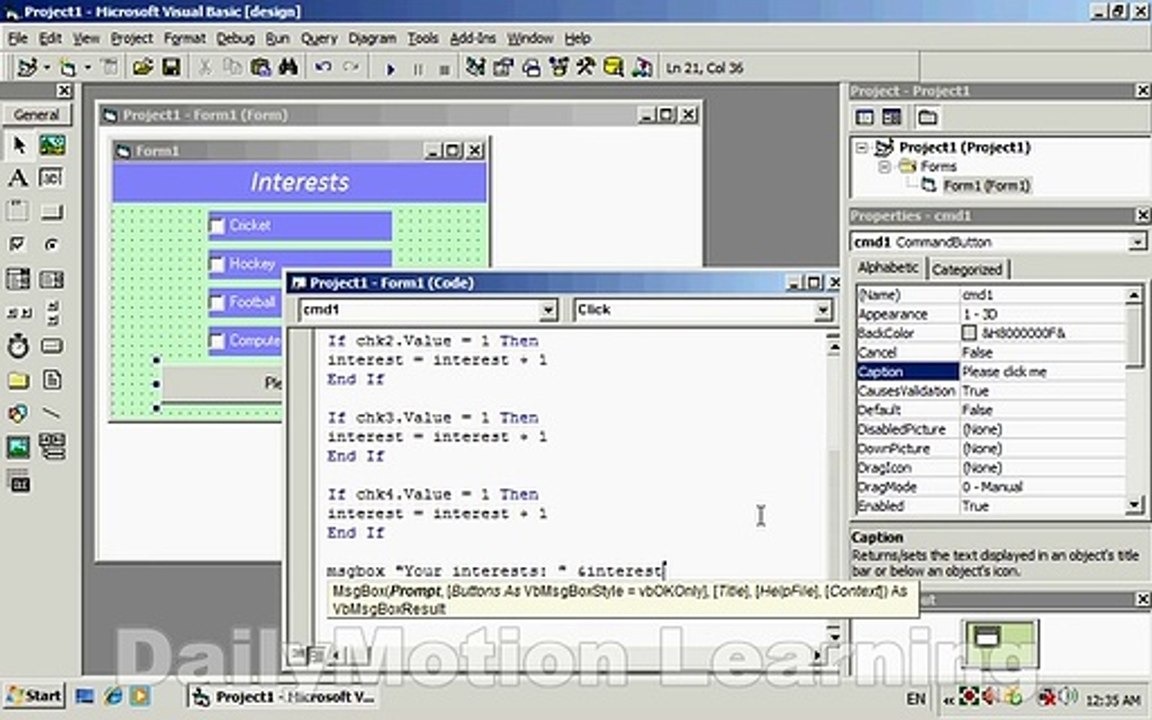Image resolution: width=1152 pixels, height=720 pixels.
Task: Switch to the Categorized tab in Properties
Action: 967,270
